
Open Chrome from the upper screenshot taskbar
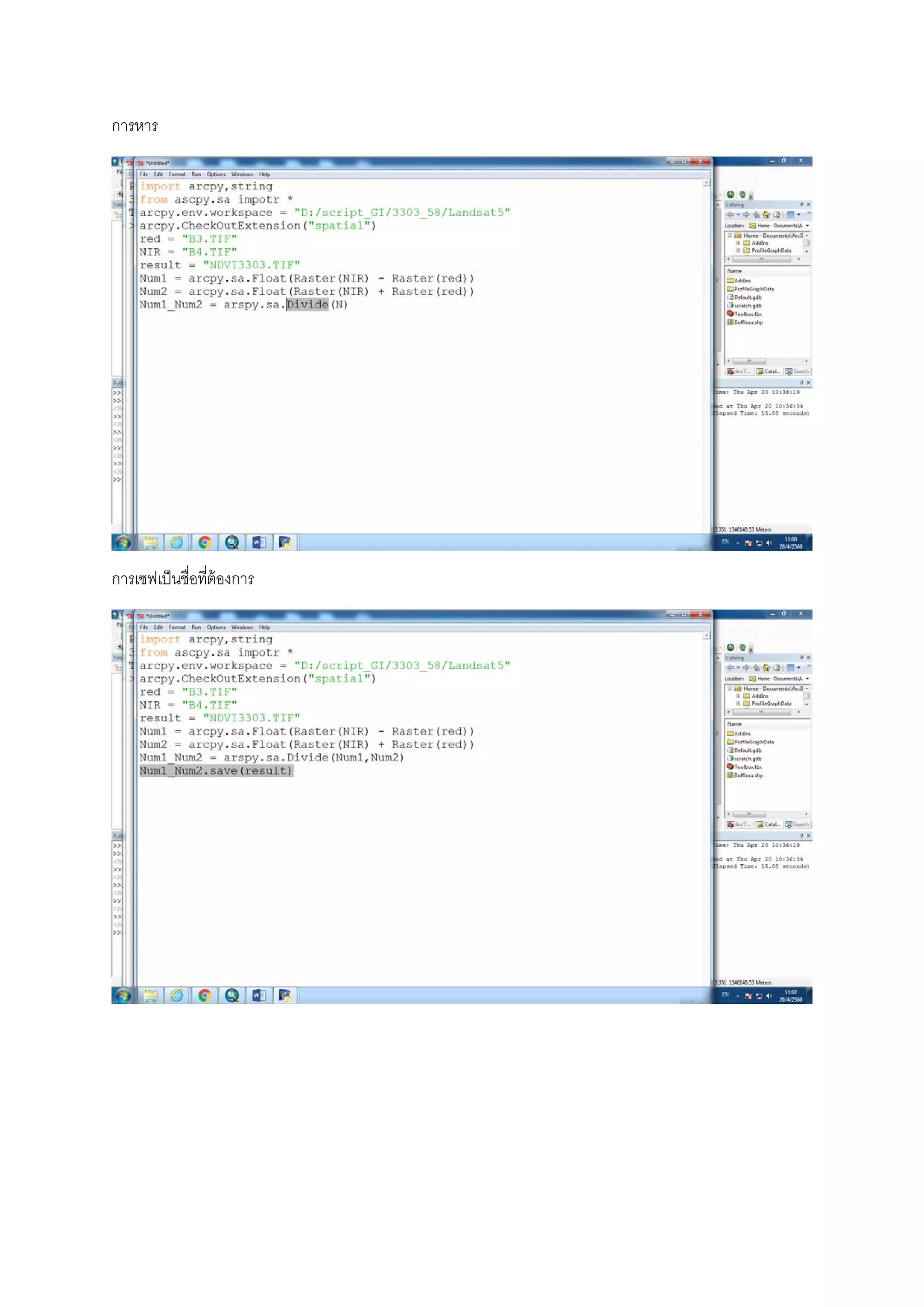204,542
